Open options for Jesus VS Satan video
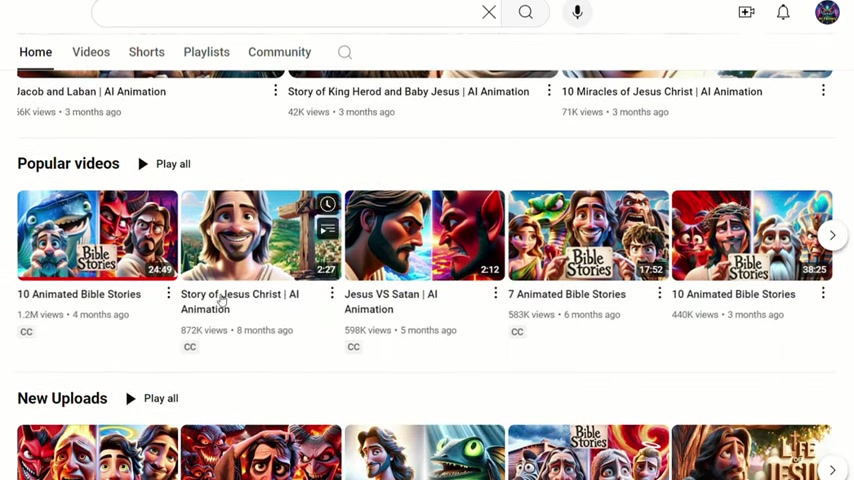Viewport: 854px width, 480px height. [x=495, y=293]
